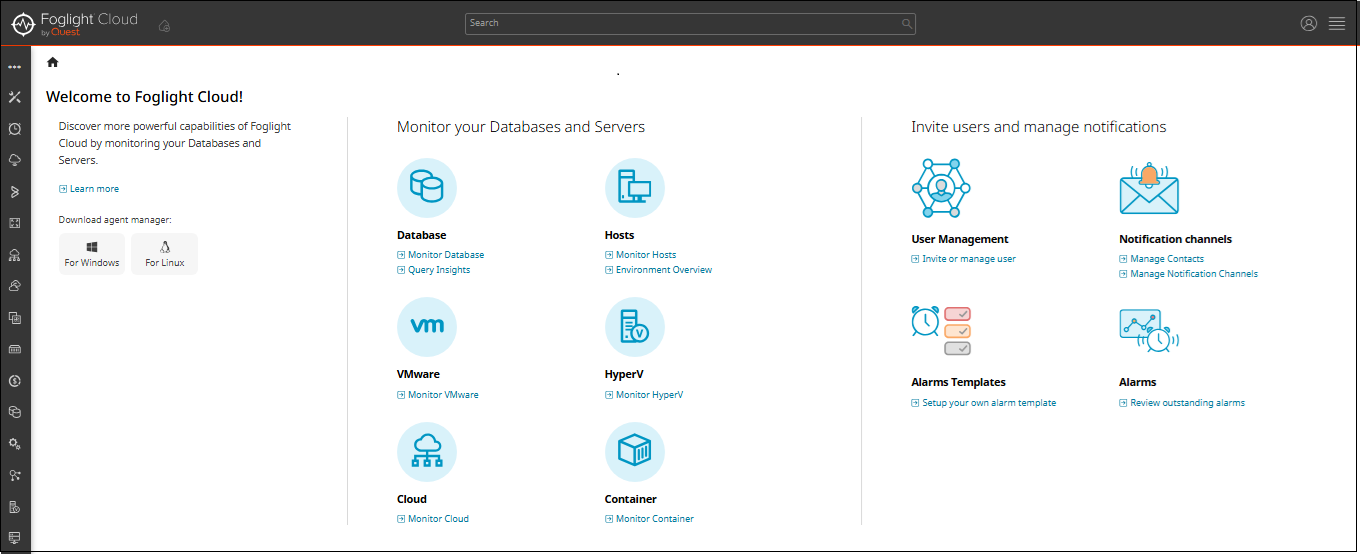Click the home breadcrumb icon
This screenshot has width=1360, height=554.
(x=53, y=62)
